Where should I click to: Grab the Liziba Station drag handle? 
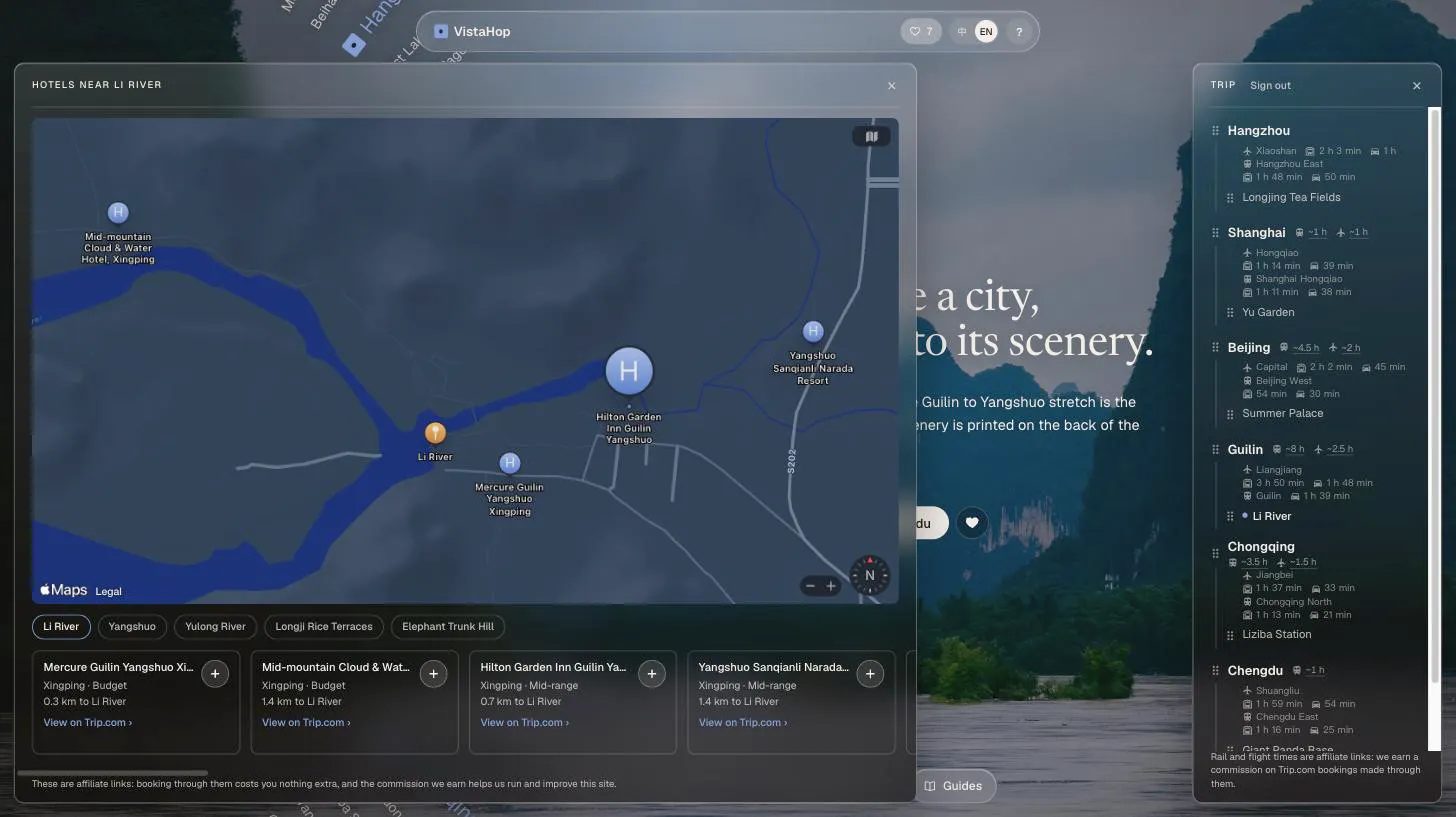1230,635
